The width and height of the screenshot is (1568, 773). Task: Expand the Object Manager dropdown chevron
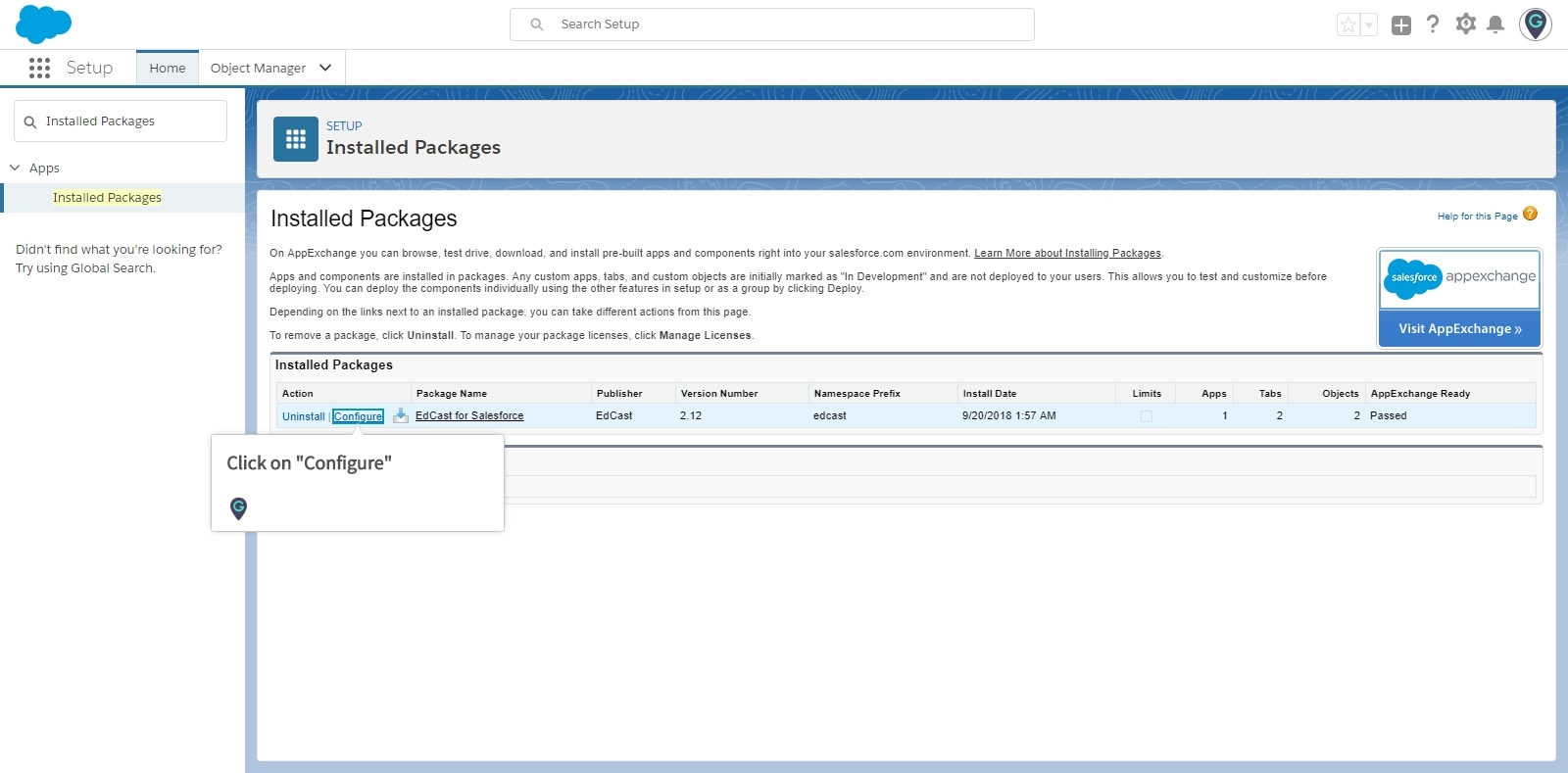pyautogui.click(x=325, y=68)
